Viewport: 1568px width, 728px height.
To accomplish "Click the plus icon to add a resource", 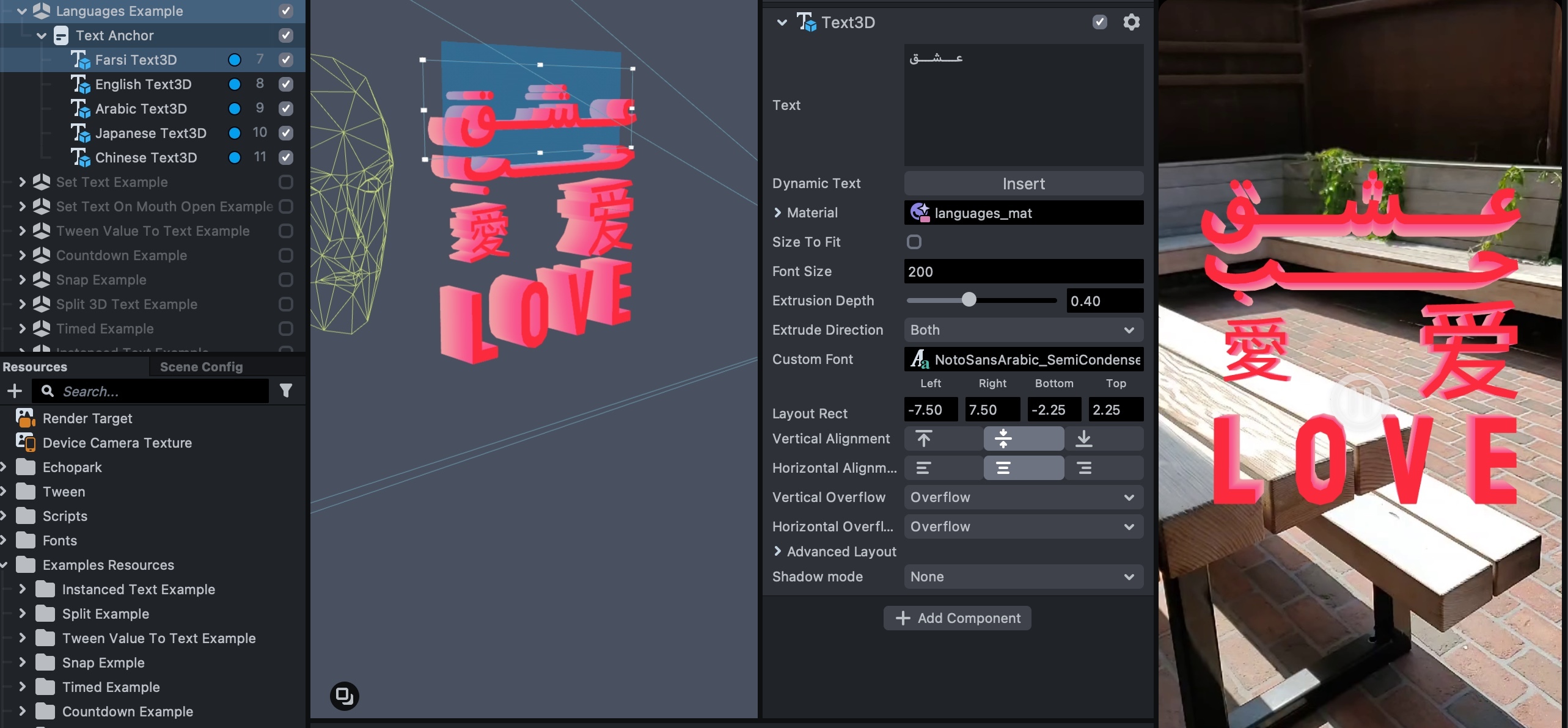I will tap(14, 391).
